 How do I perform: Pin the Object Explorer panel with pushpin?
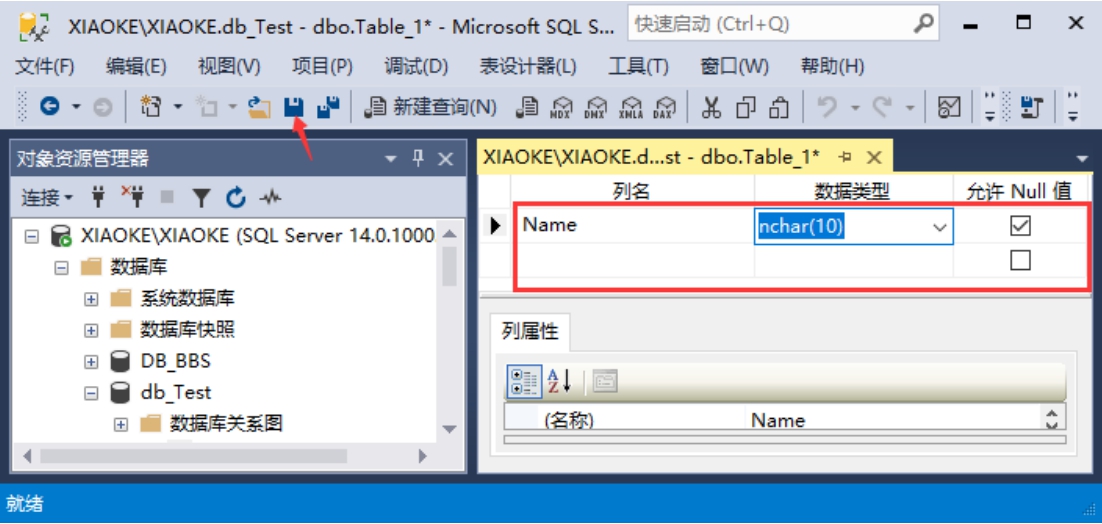pyautogui.click(x=418, y=159)
